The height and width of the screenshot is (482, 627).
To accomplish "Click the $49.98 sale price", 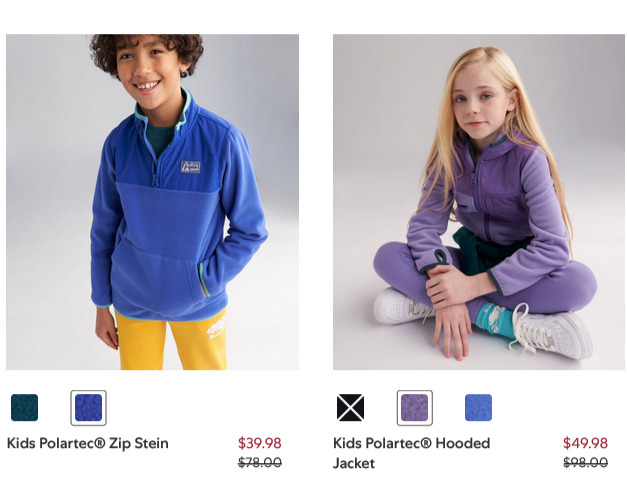I will pyautogui.click(x=585, y=443).
